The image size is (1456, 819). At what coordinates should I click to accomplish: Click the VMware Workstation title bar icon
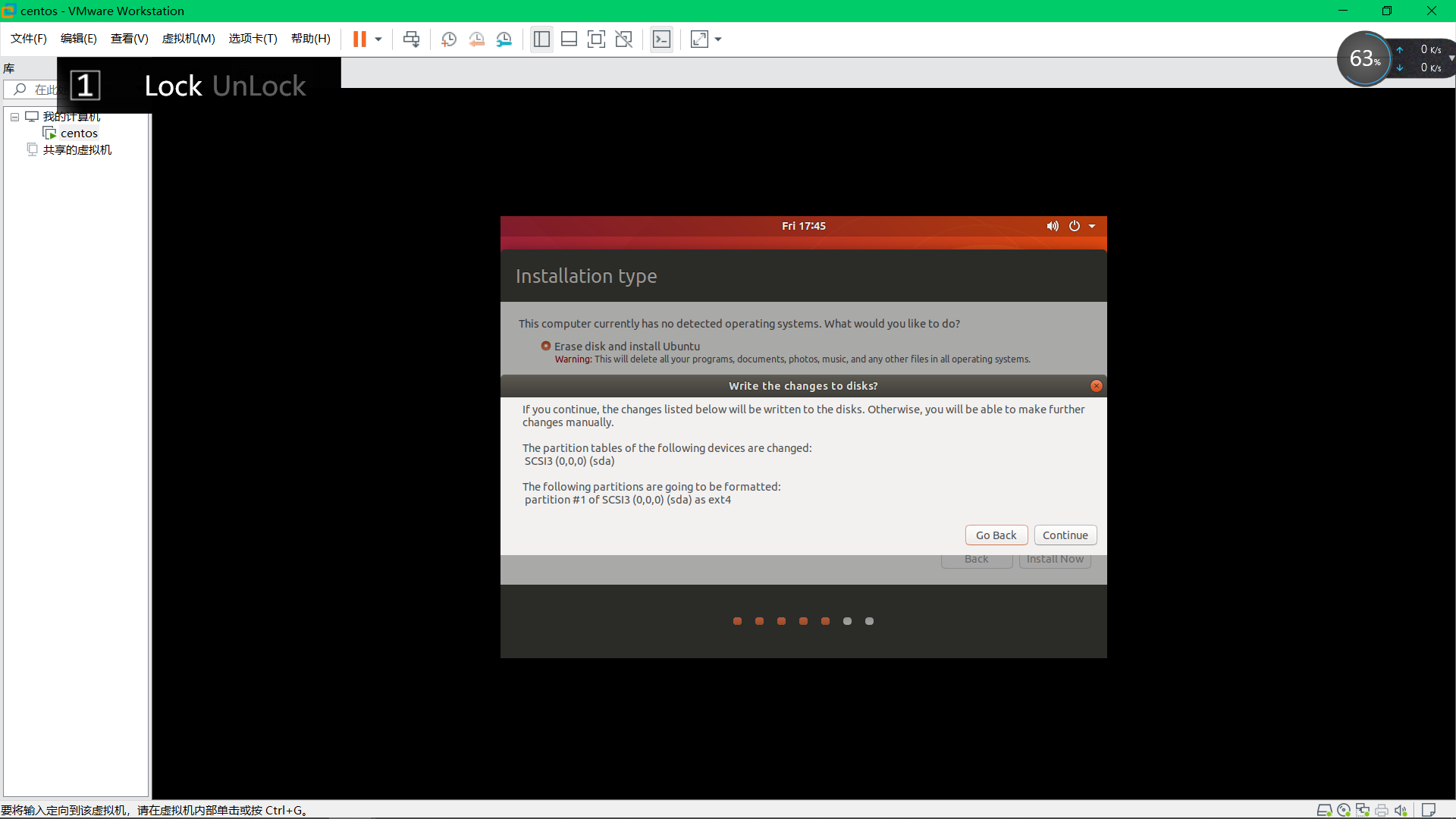pos(8,11)
